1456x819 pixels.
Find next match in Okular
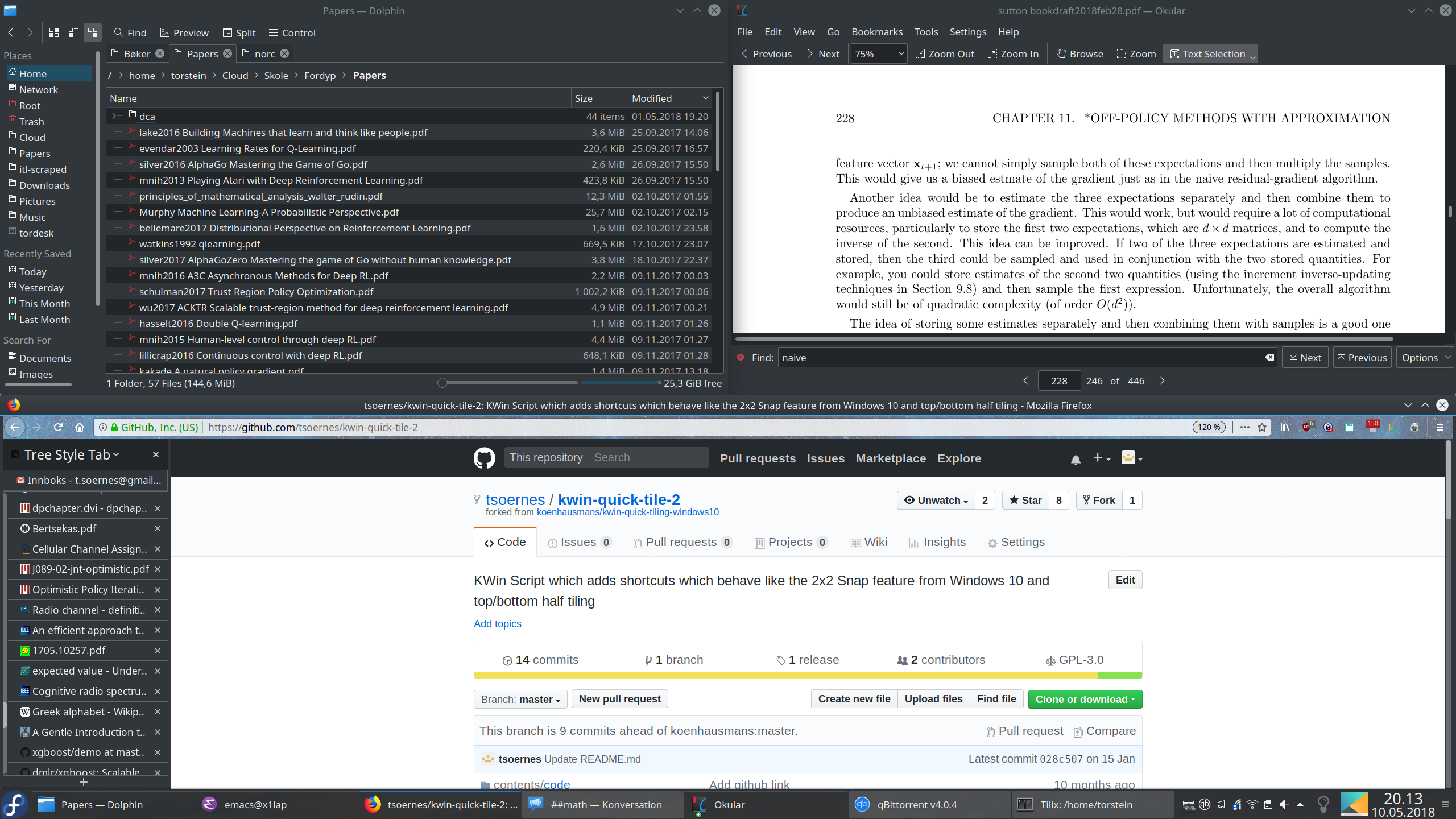[x=1305, y=357]
